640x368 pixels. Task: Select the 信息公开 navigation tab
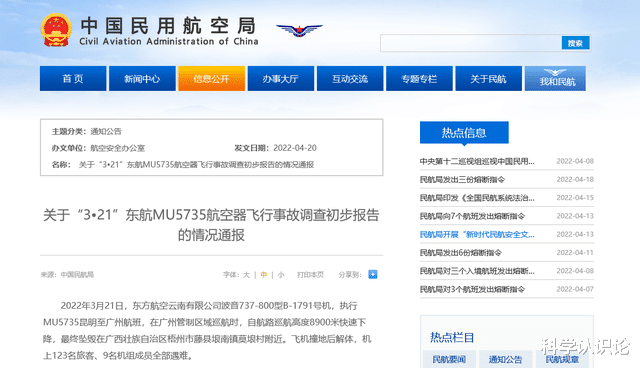[x=211, y=78]
